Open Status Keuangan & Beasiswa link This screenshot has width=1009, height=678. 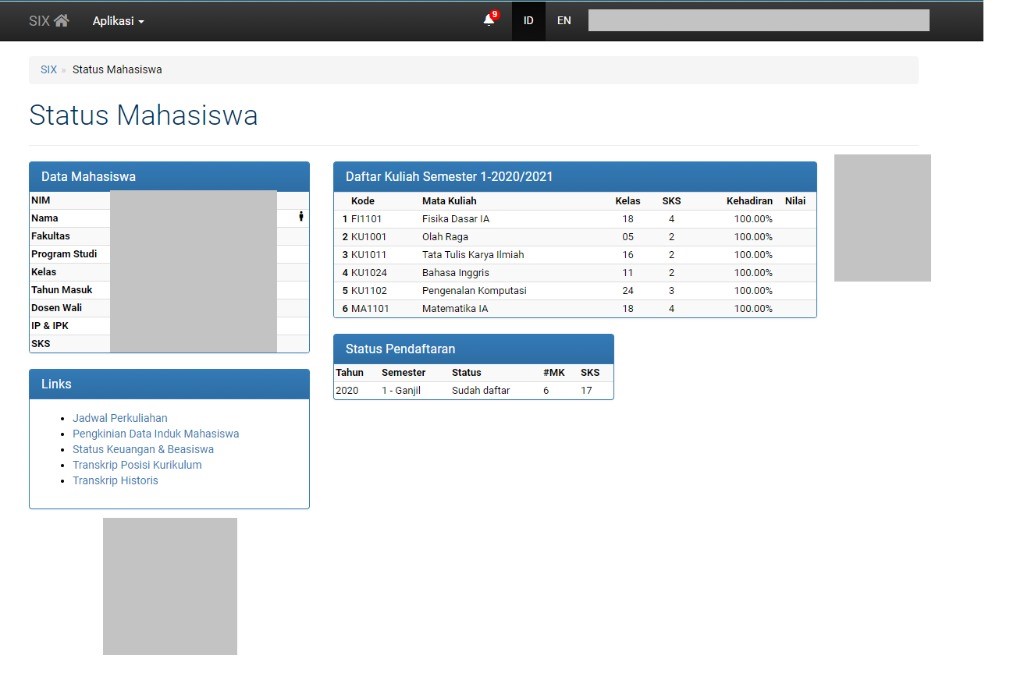coord(143,449)
